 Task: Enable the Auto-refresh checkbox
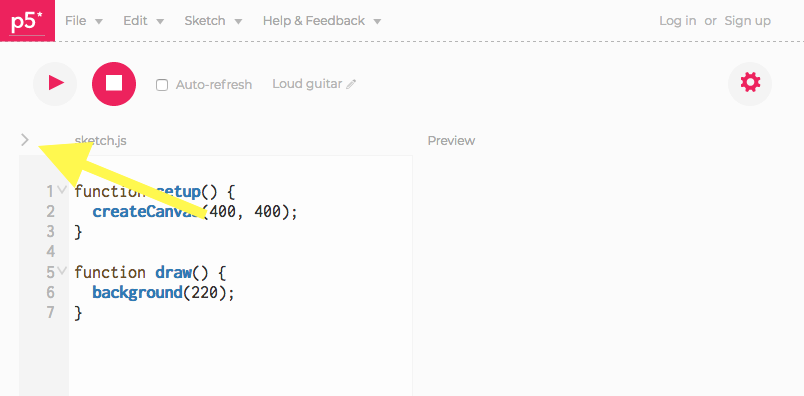coord(162,85)
